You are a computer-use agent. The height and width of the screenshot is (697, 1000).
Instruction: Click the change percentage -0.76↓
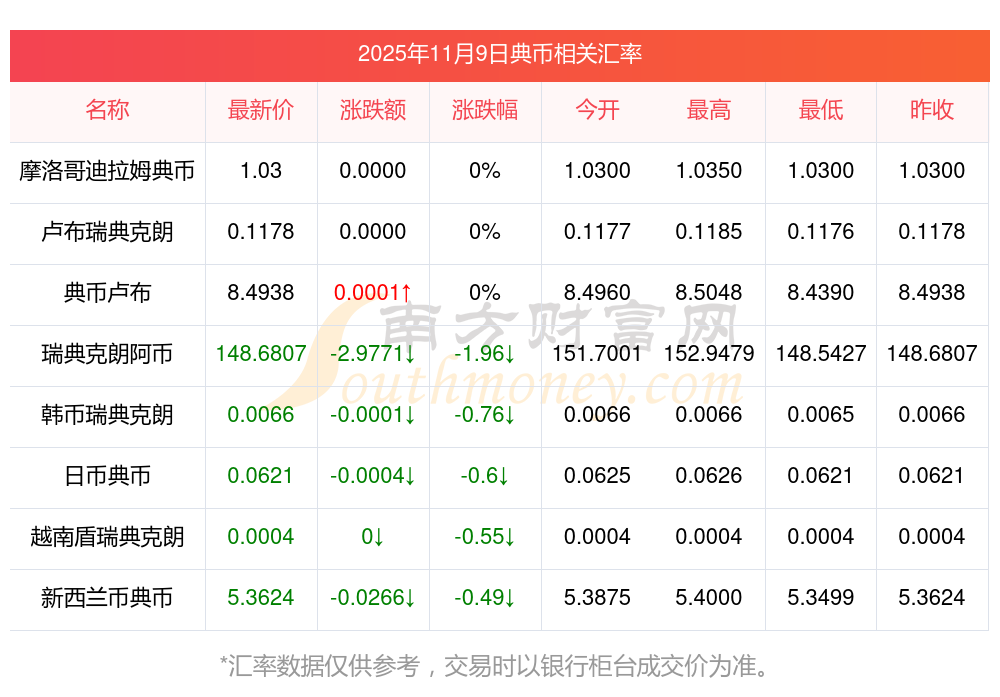click(485, 415)
